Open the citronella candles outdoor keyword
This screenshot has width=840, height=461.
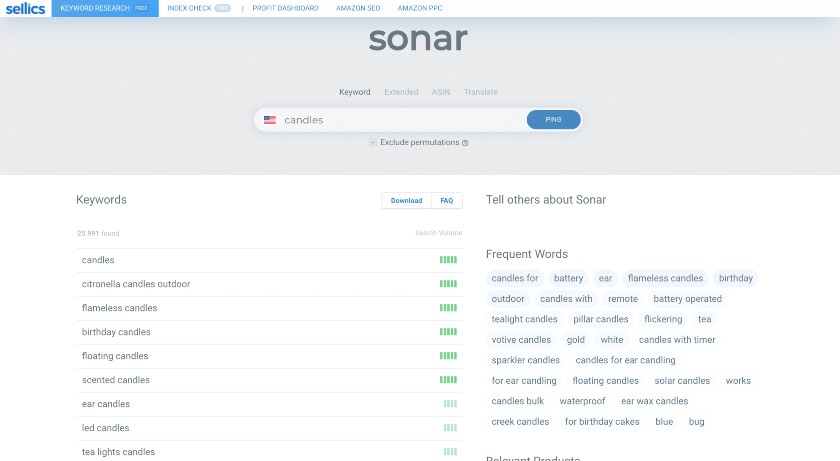(136, 284)
